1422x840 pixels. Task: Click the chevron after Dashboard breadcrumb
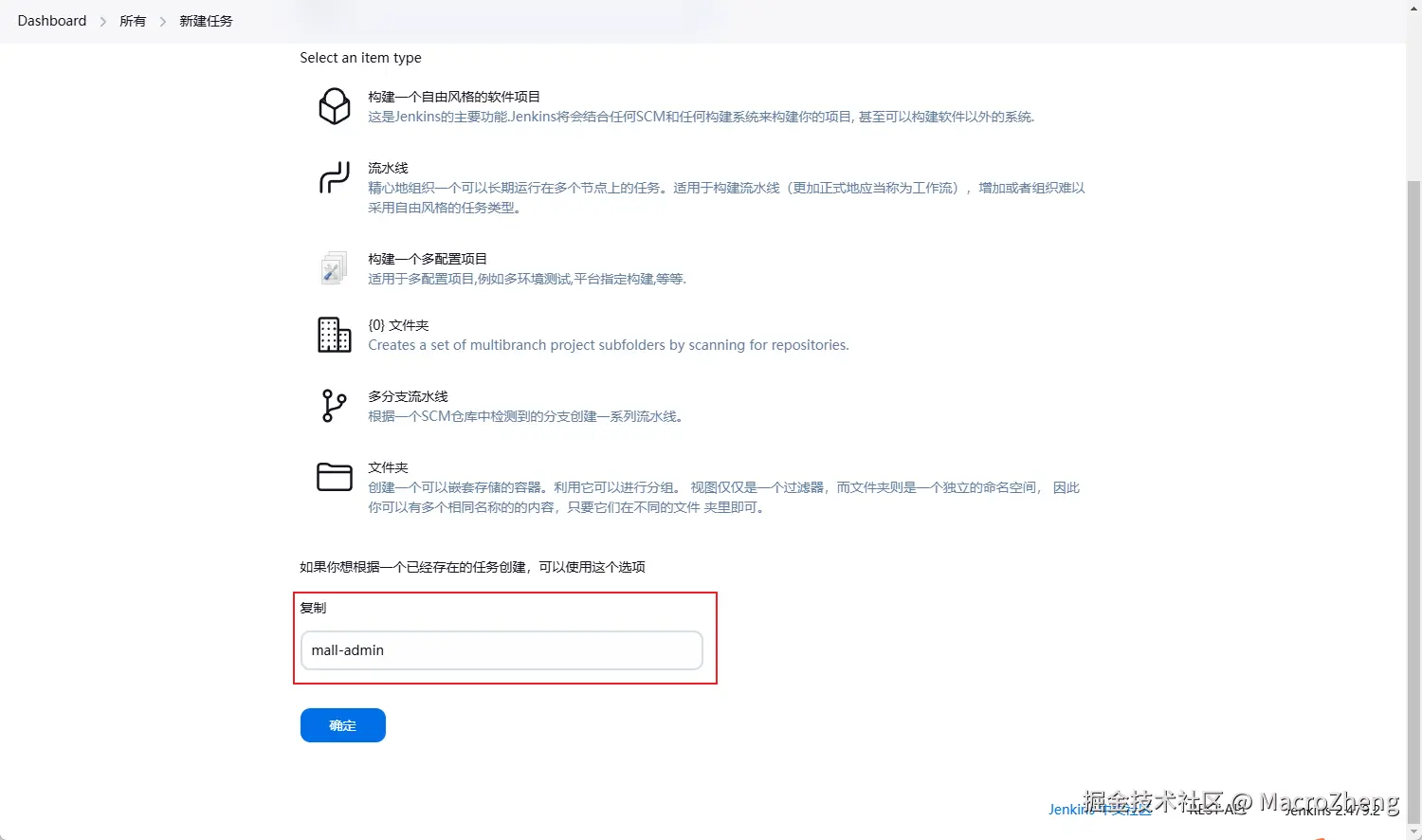click(103, 21)
